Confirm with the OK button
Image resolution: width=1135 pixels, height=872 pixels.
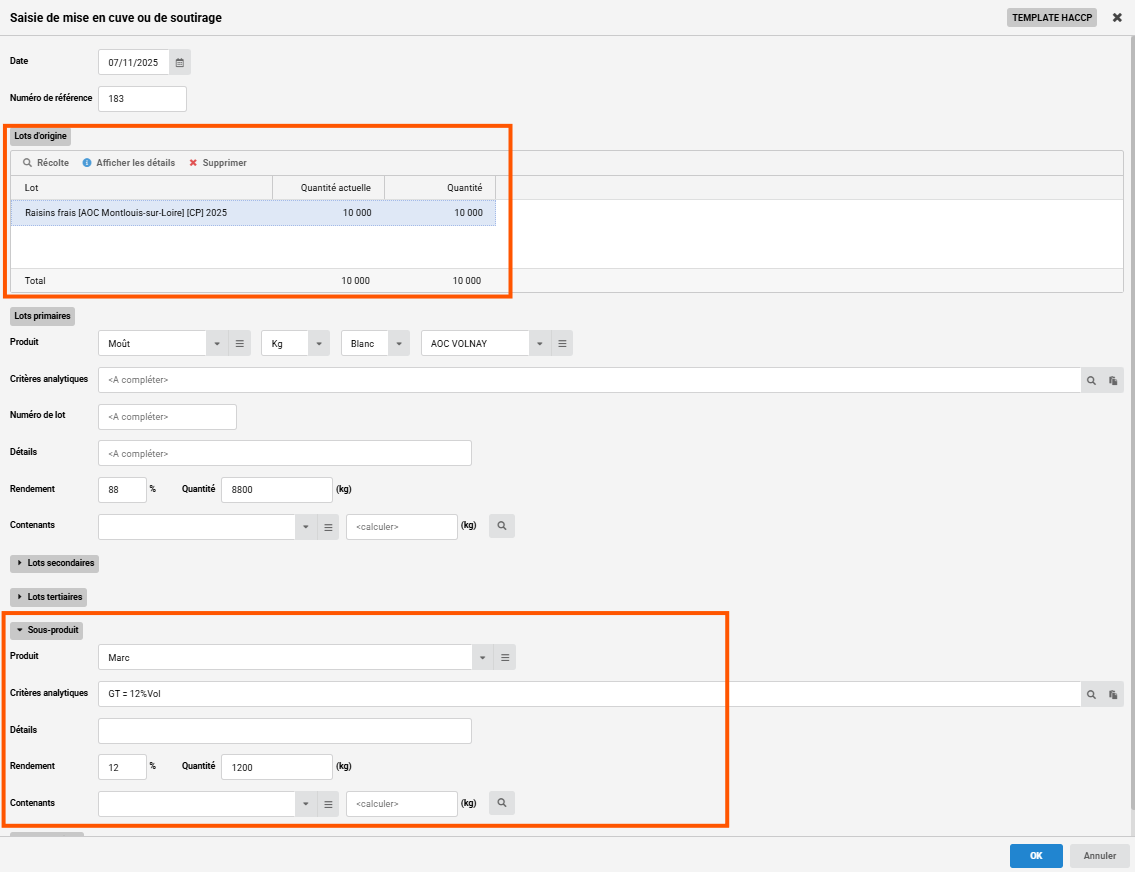(x=1036, y=855)
